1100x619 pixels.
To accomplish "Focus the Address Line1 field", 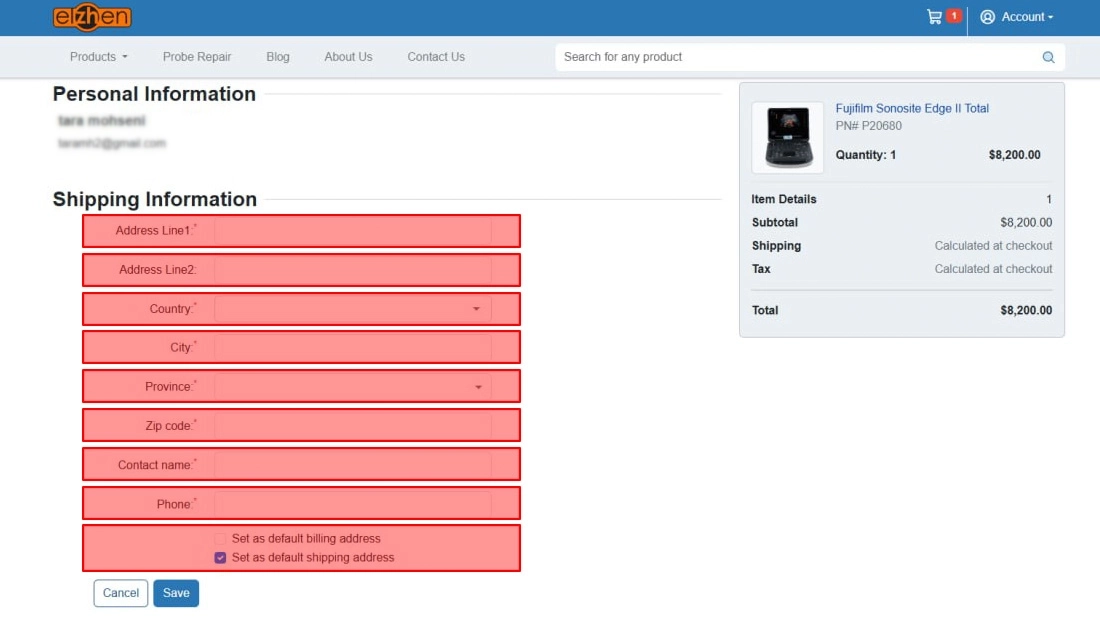I will [352, 231].
